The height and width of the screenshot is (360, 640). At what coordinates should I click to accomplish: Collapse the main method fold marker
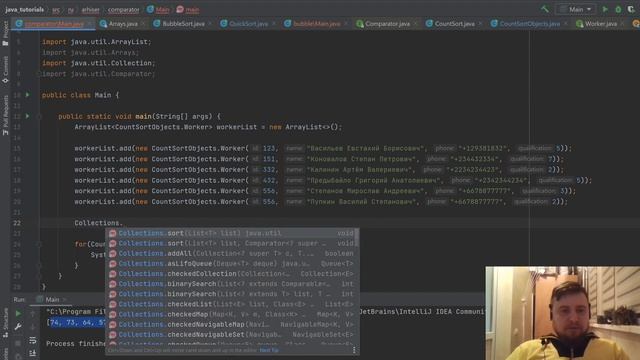40,116
